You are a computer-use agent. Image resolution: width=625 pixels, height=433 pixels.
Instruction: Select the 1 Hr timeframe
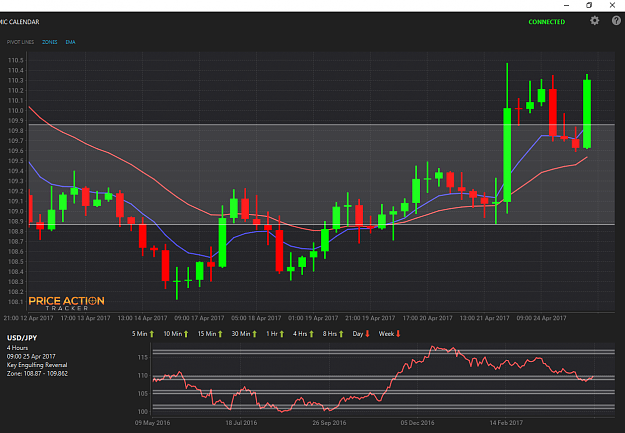pyautogui.click(x=272, y=334)
